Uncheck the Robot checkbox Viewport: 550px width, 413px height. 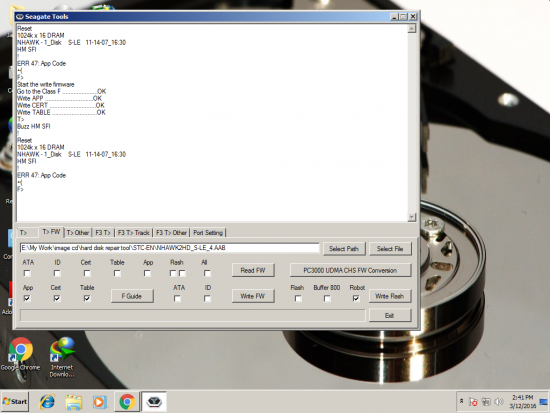(356, 298)
